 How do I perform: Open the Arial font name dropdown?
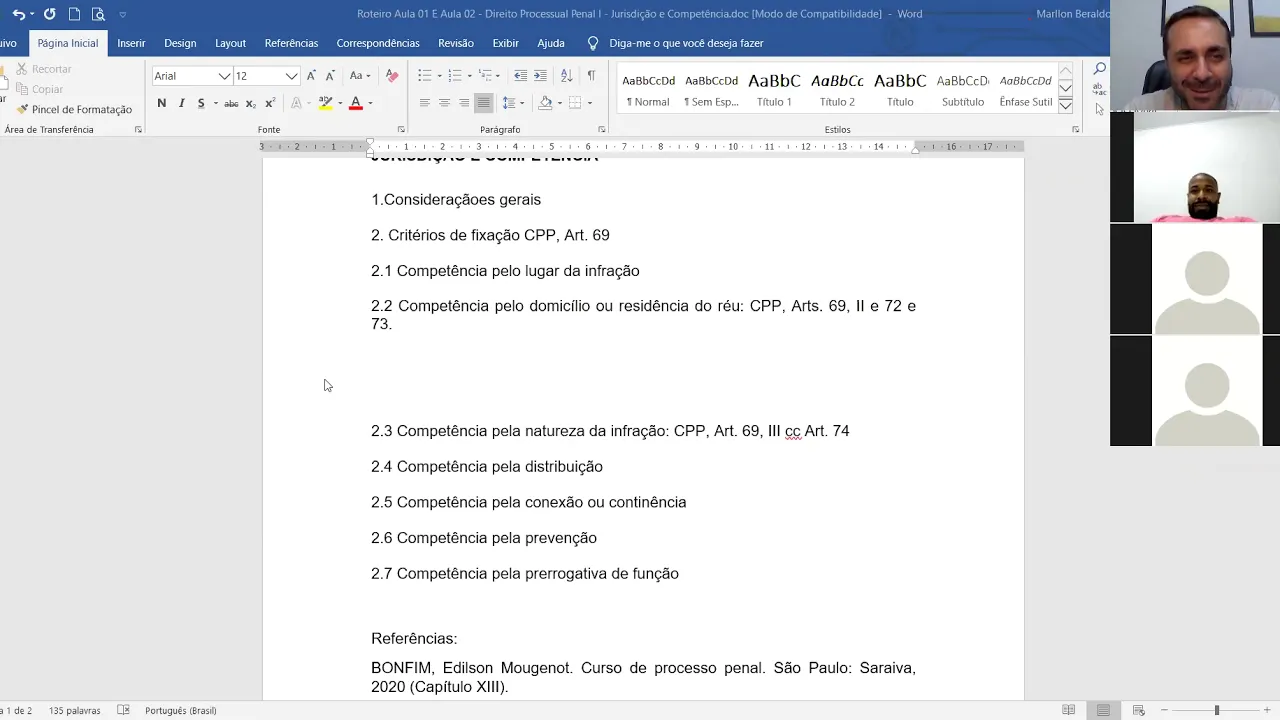coord(225,76)
